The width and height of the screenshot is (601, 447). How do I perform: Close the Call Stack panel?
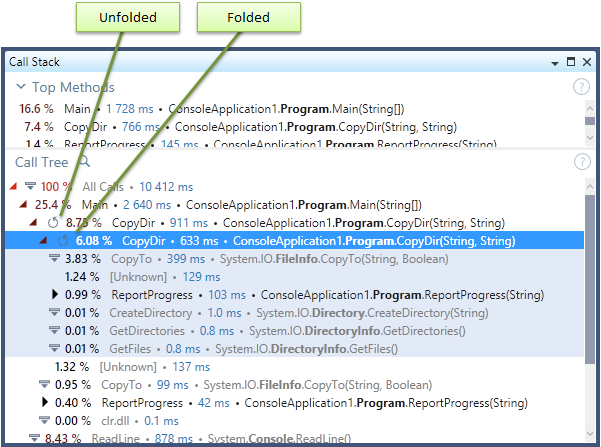587,62
